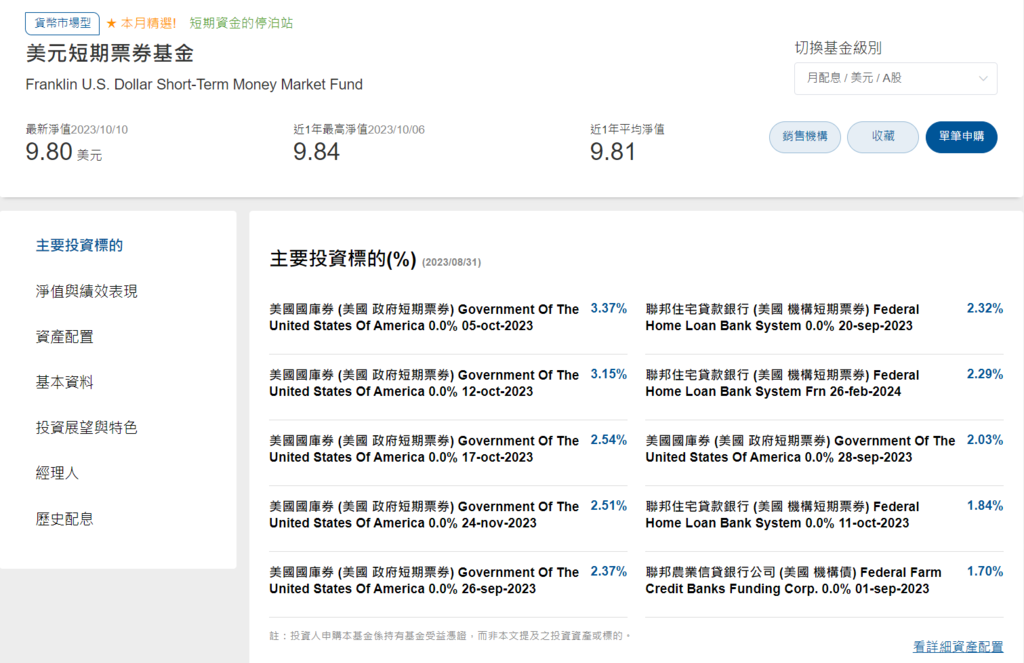Click the 近1年平均淨值 label
The width and height of the screenshot is (1024, 663).
[627, 129]
